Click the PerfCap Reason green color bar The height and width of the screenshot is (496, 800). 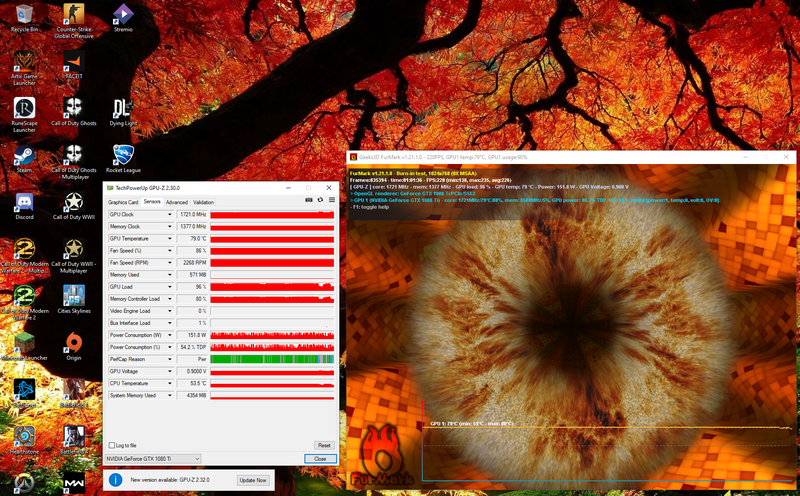point(272,359)
